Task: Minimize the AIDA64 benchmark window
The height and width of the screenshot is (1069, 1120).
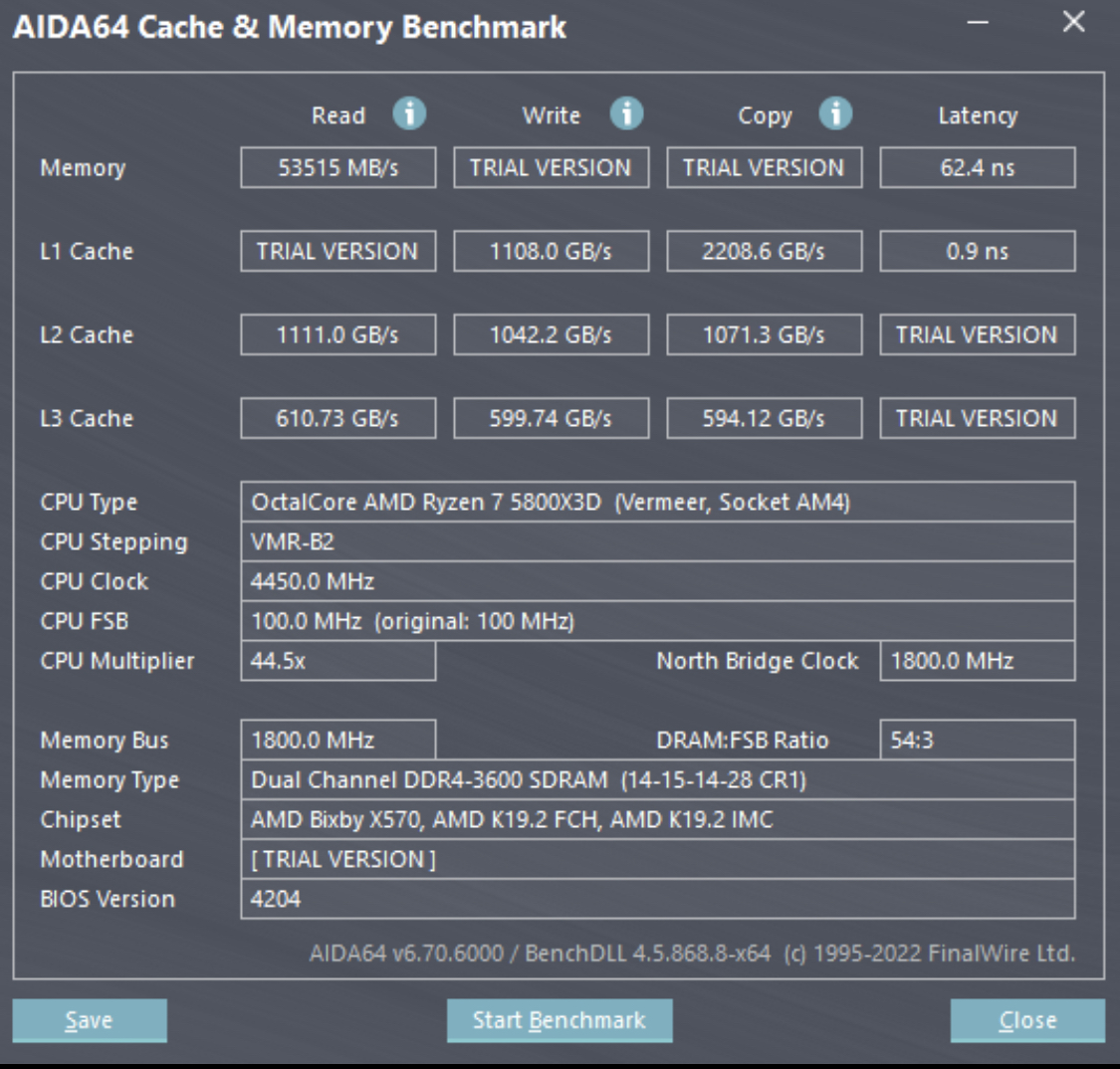Action: click(978, 23)
